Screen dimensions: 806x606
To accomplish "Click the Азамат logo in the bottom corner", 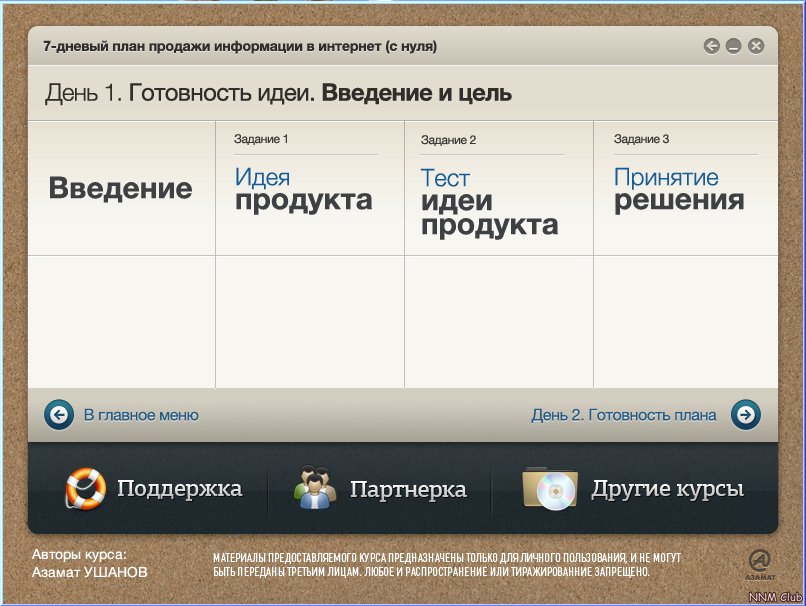I will coord(759,564).
